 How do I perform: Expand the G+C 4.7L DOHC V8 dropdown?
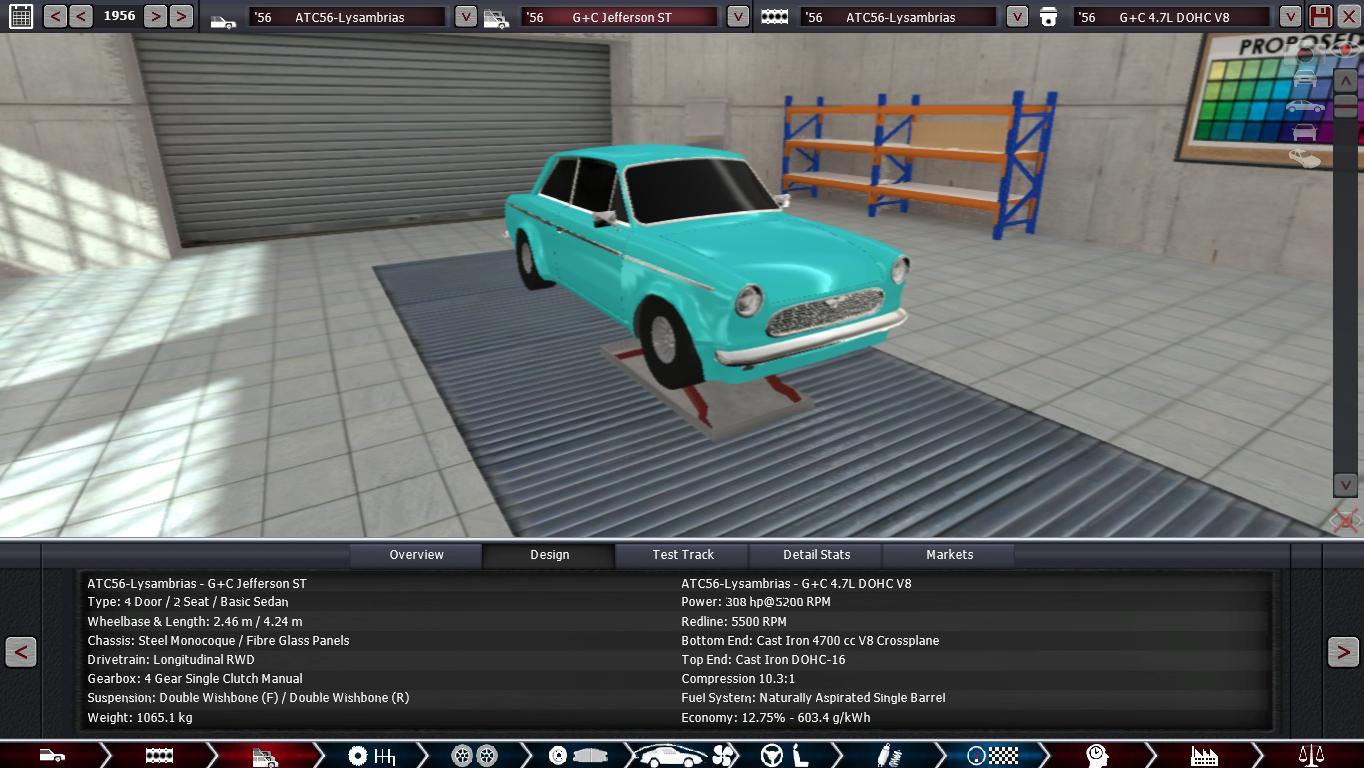click(1290, 17)
